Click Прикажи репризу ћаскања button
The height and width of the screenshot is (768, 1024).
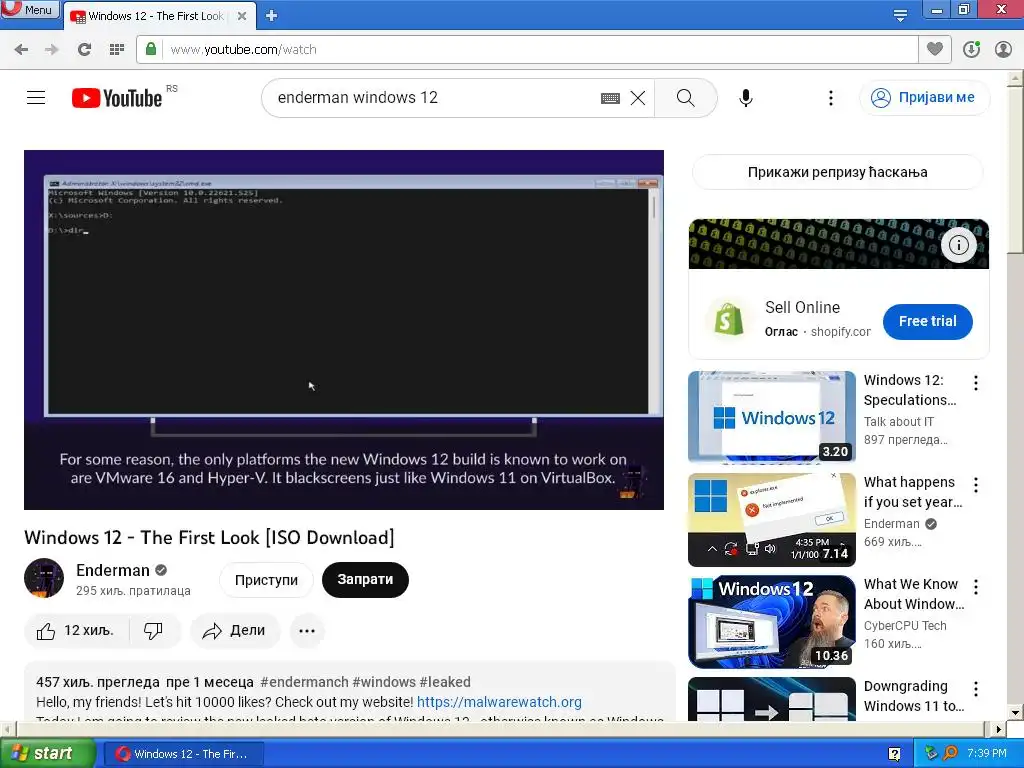[838, 172]
